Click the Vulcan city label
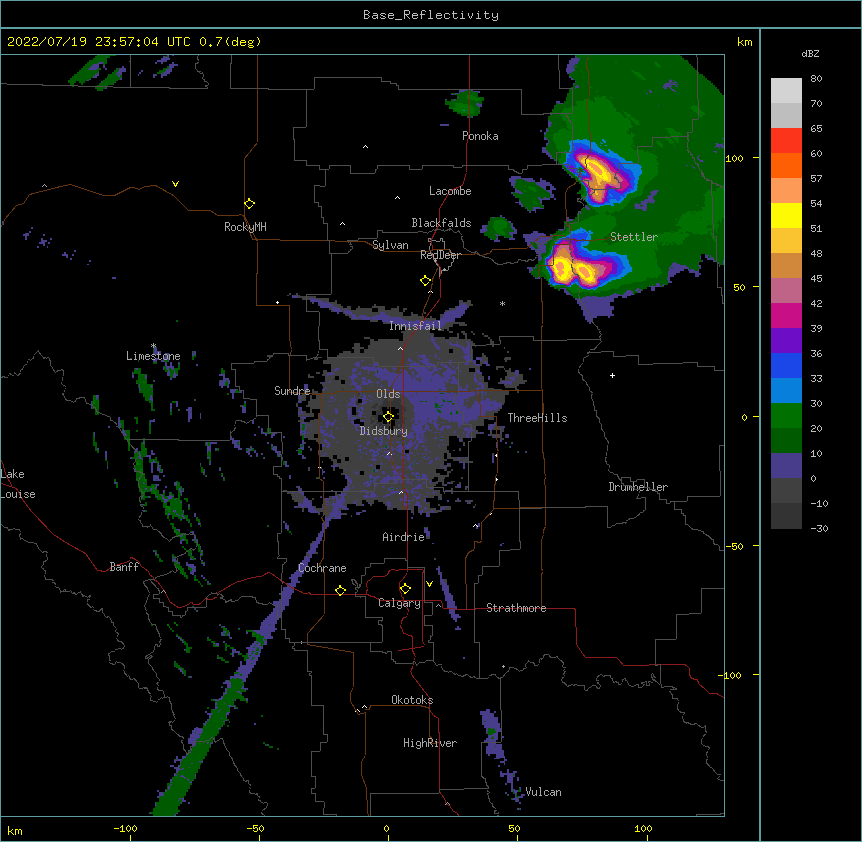The image size is (862, 842). [543, 792]
